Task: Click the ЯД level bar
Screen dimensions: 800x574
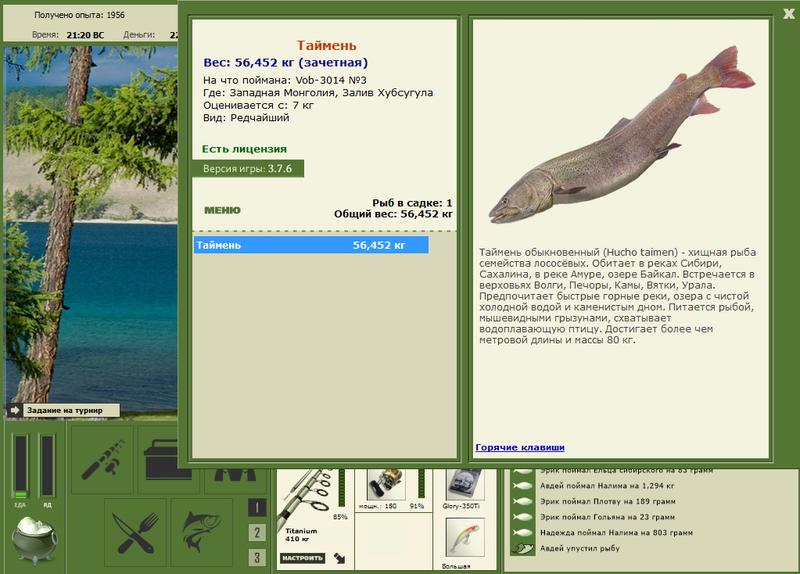Action: pyautogui.click(x=47, y=465)
